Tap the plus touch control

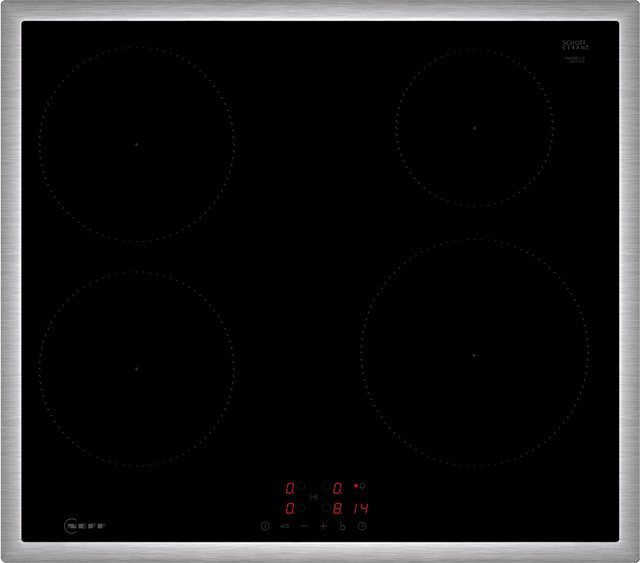[323, 526]
